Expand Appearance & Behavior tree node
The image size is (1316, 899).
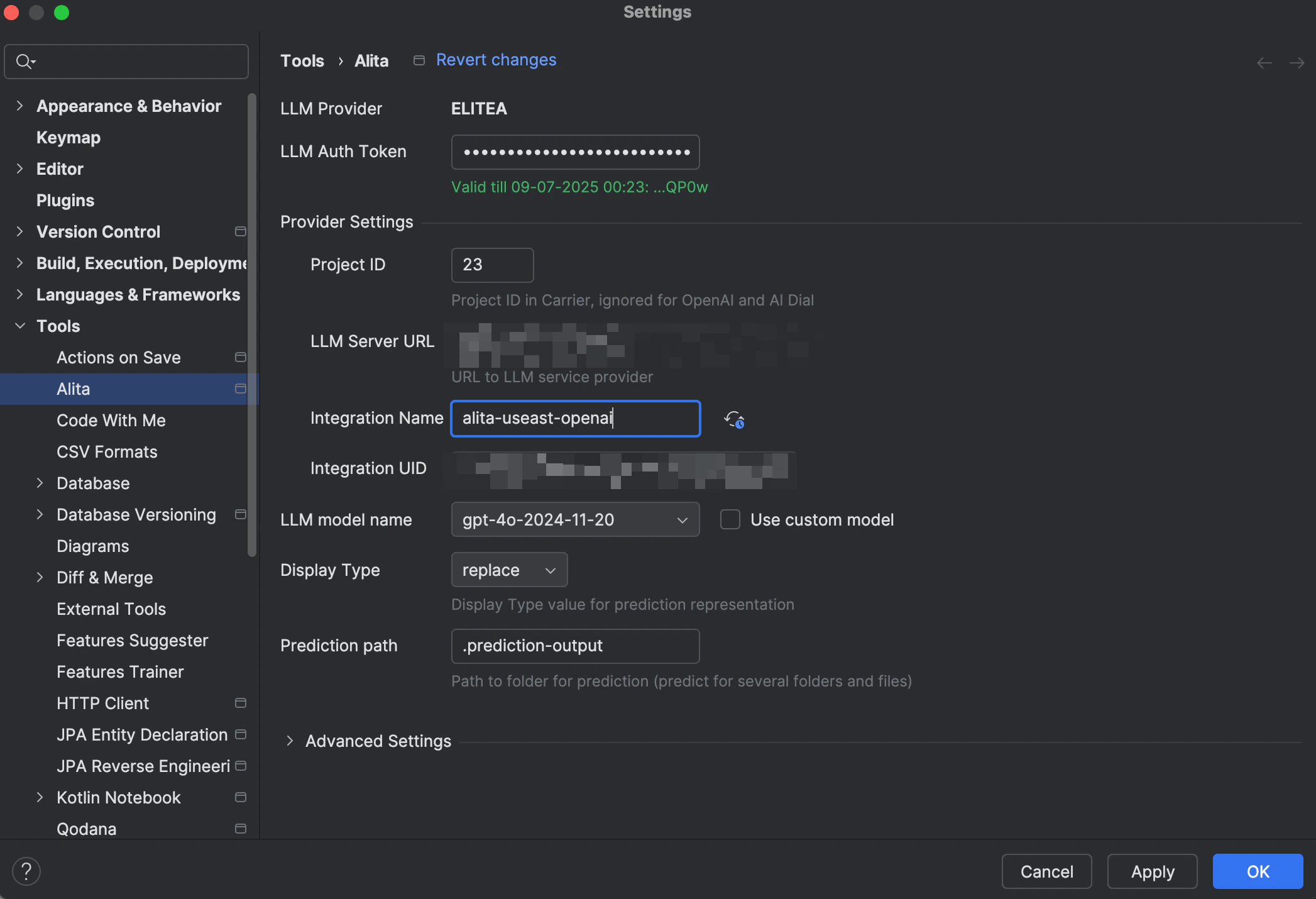(19, 106)
